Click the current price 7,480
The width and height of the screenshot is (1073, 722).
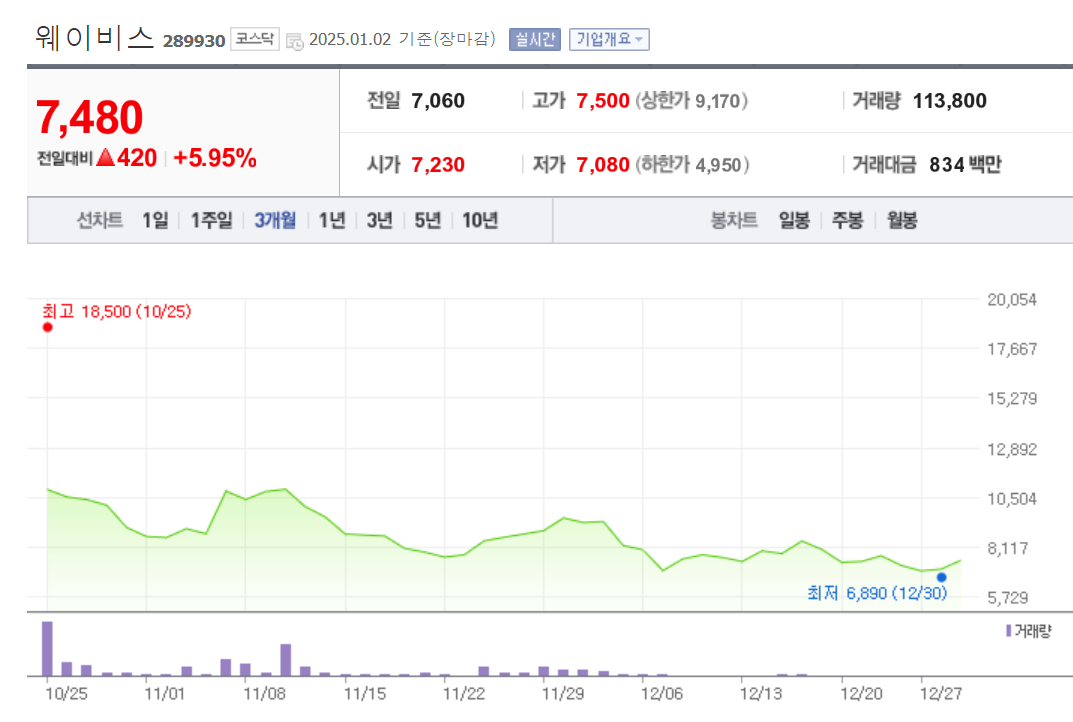[89, 117]
